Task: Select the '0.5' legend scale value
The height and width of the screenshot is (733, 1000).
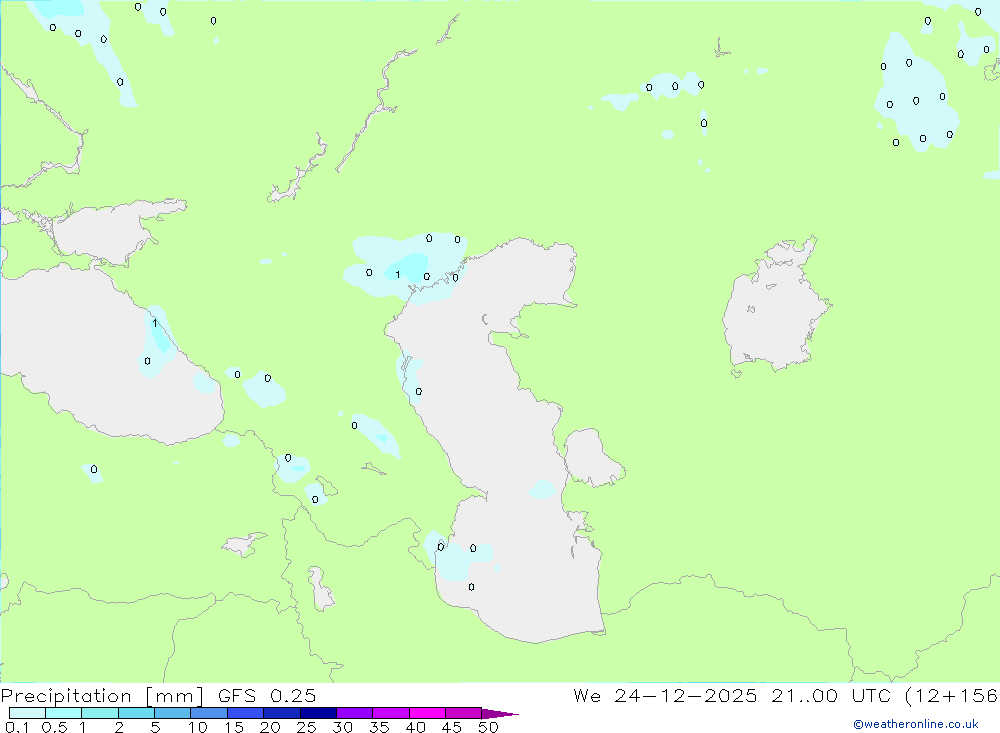Action: pos(54,727)
